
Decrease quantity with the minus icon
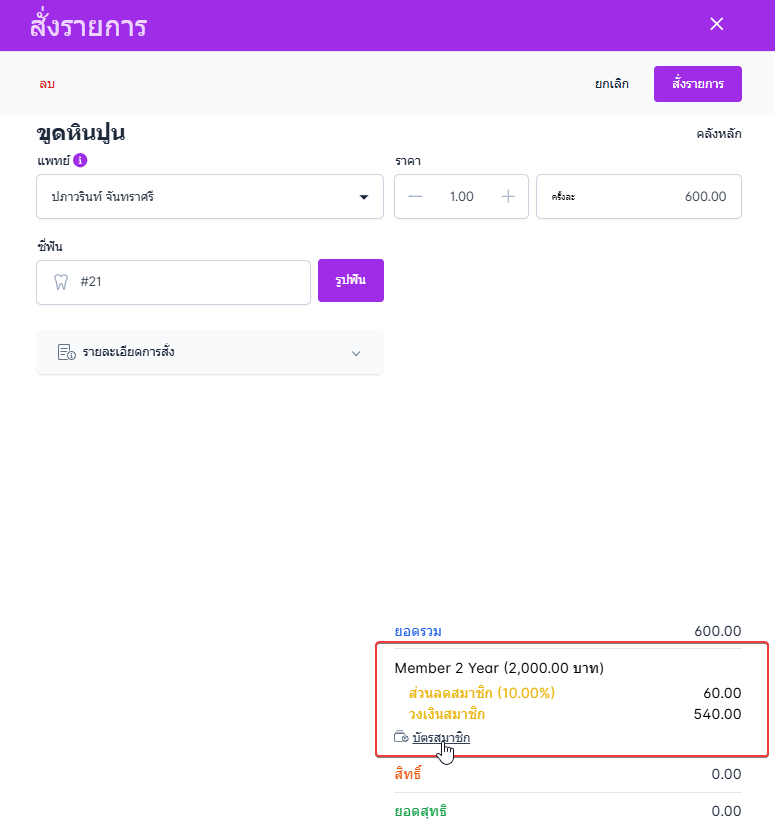point(416,197)
